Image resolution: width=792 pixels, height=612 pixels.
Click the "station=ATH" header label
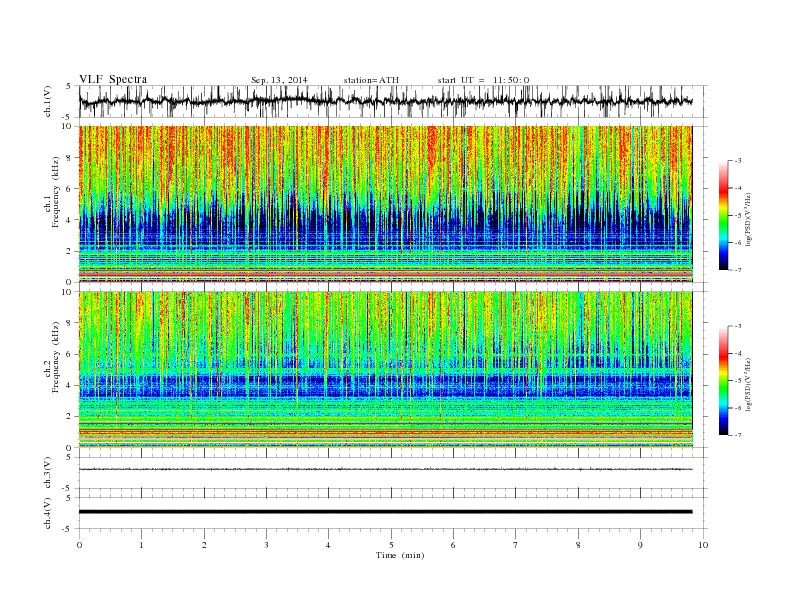(x=371, y=80)
